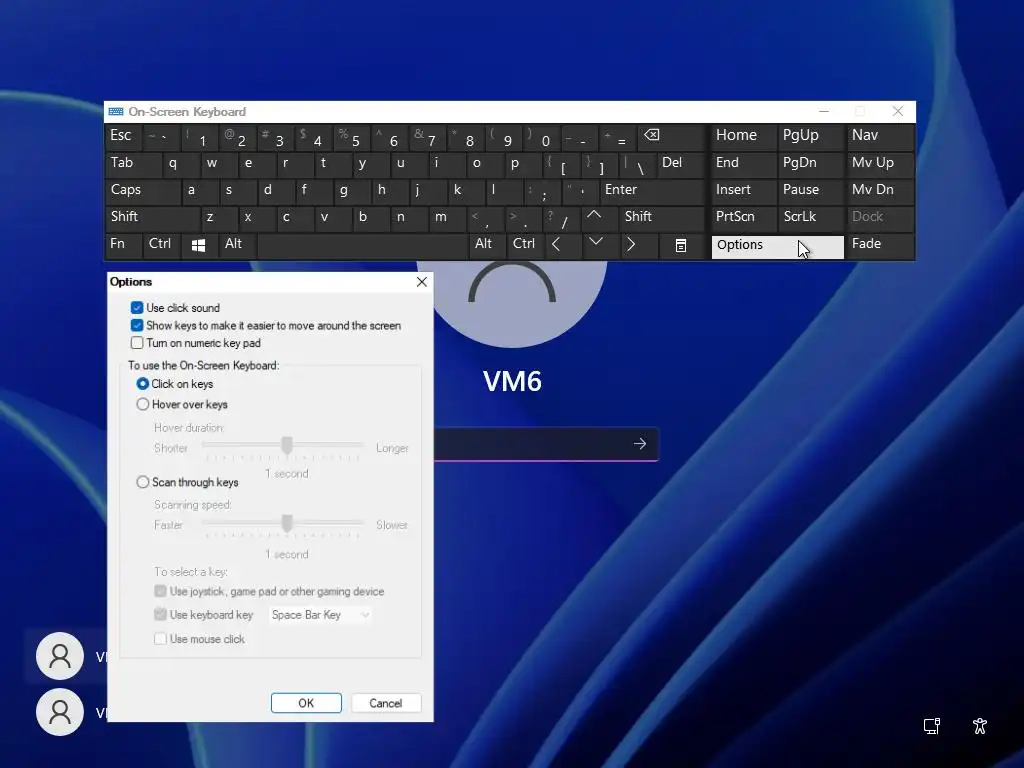
Task: Close the Options dialog with the X
Action: (422, 281)
